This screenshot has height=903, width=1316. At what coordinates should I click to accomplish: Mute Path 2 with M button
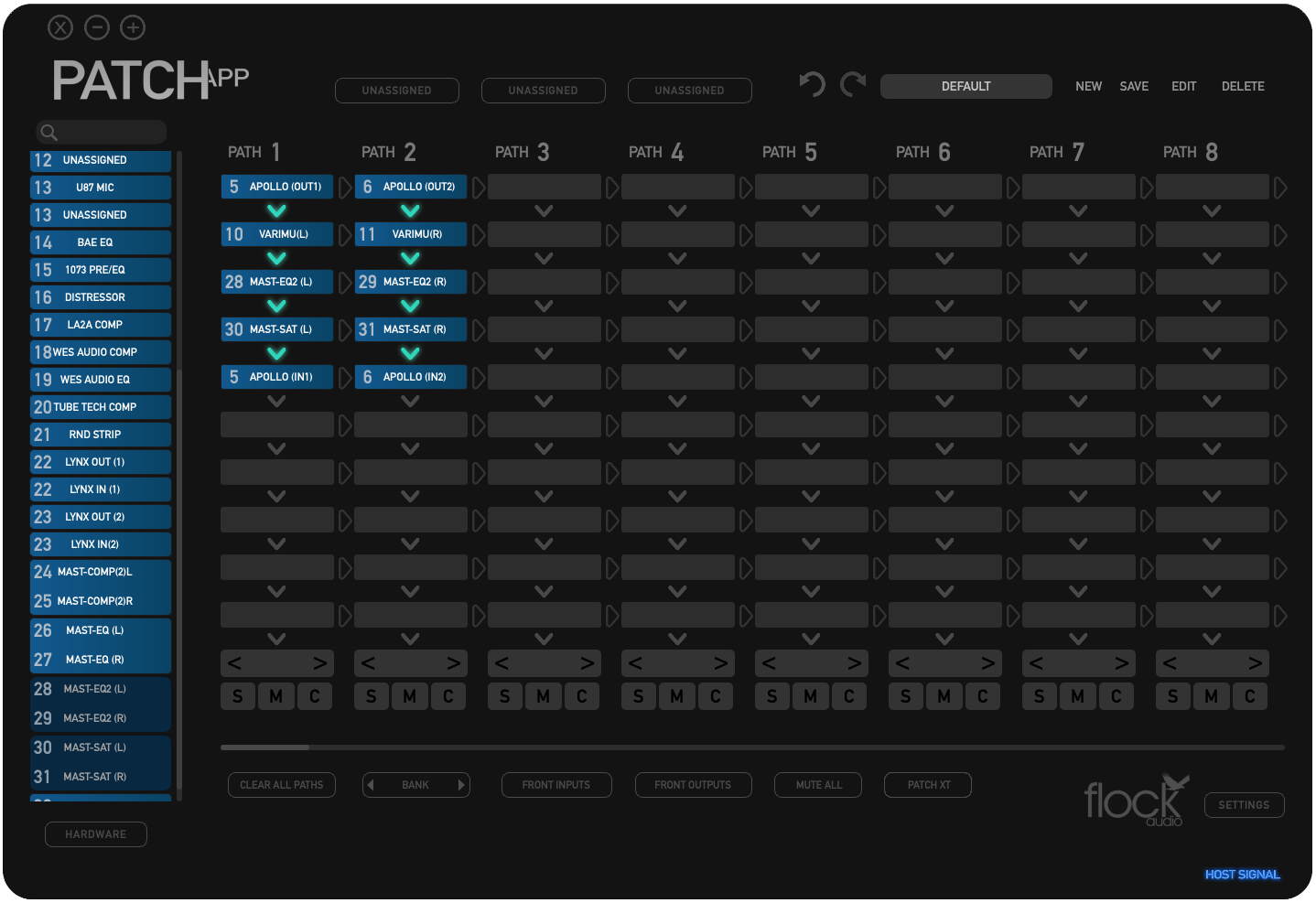[410, 696]
